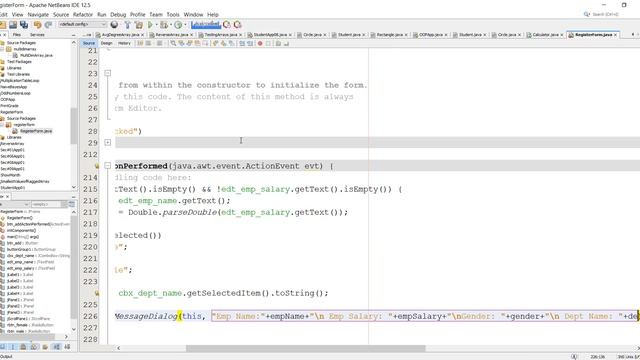This screenshot has width=640, height=360.
Task: Expand the folded code at line 29
Action: (x=108, y=142)
